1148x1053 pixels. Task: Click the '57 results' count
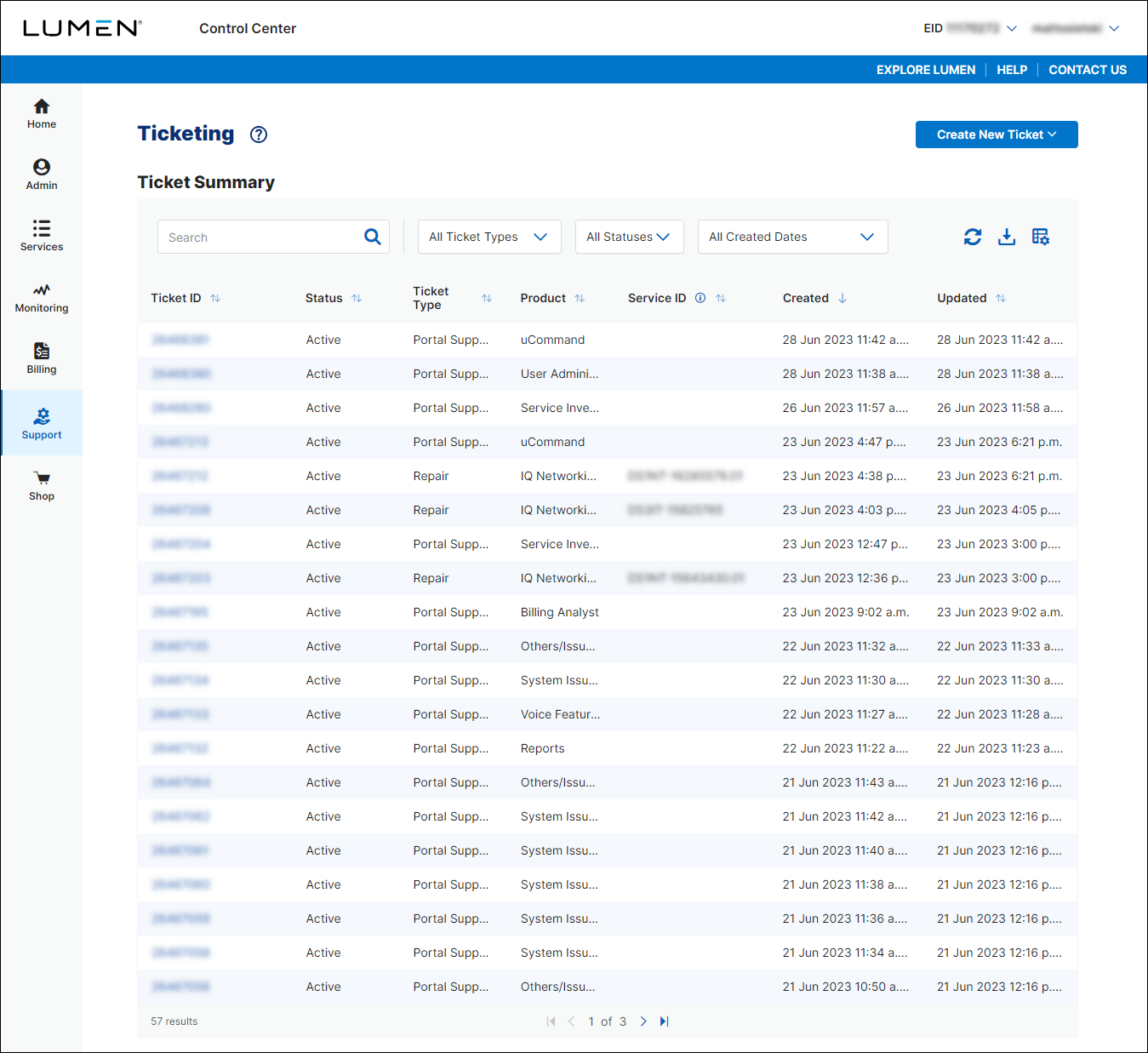174,1022
